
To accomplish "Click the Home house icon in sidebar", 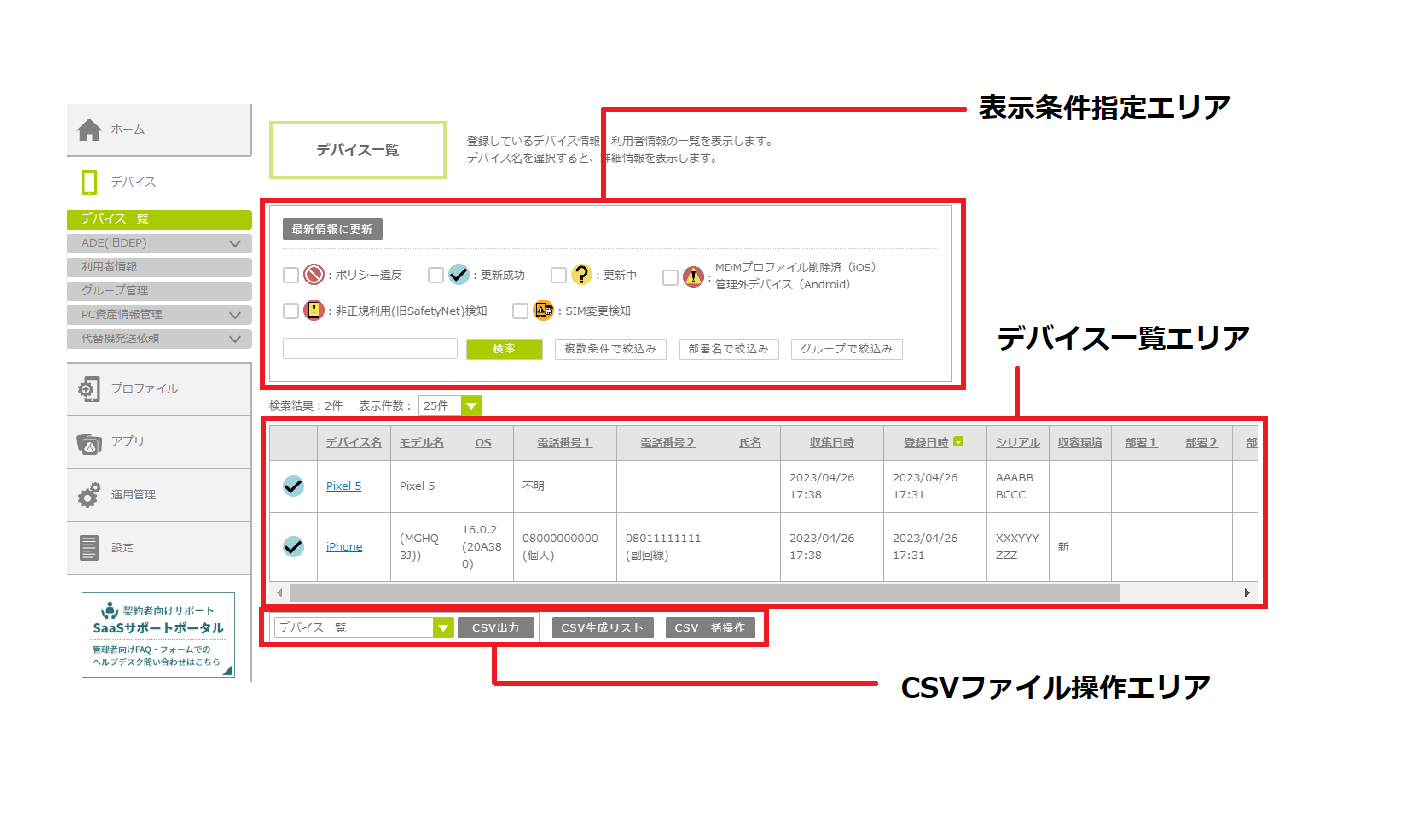I will [x=90, y=130].
